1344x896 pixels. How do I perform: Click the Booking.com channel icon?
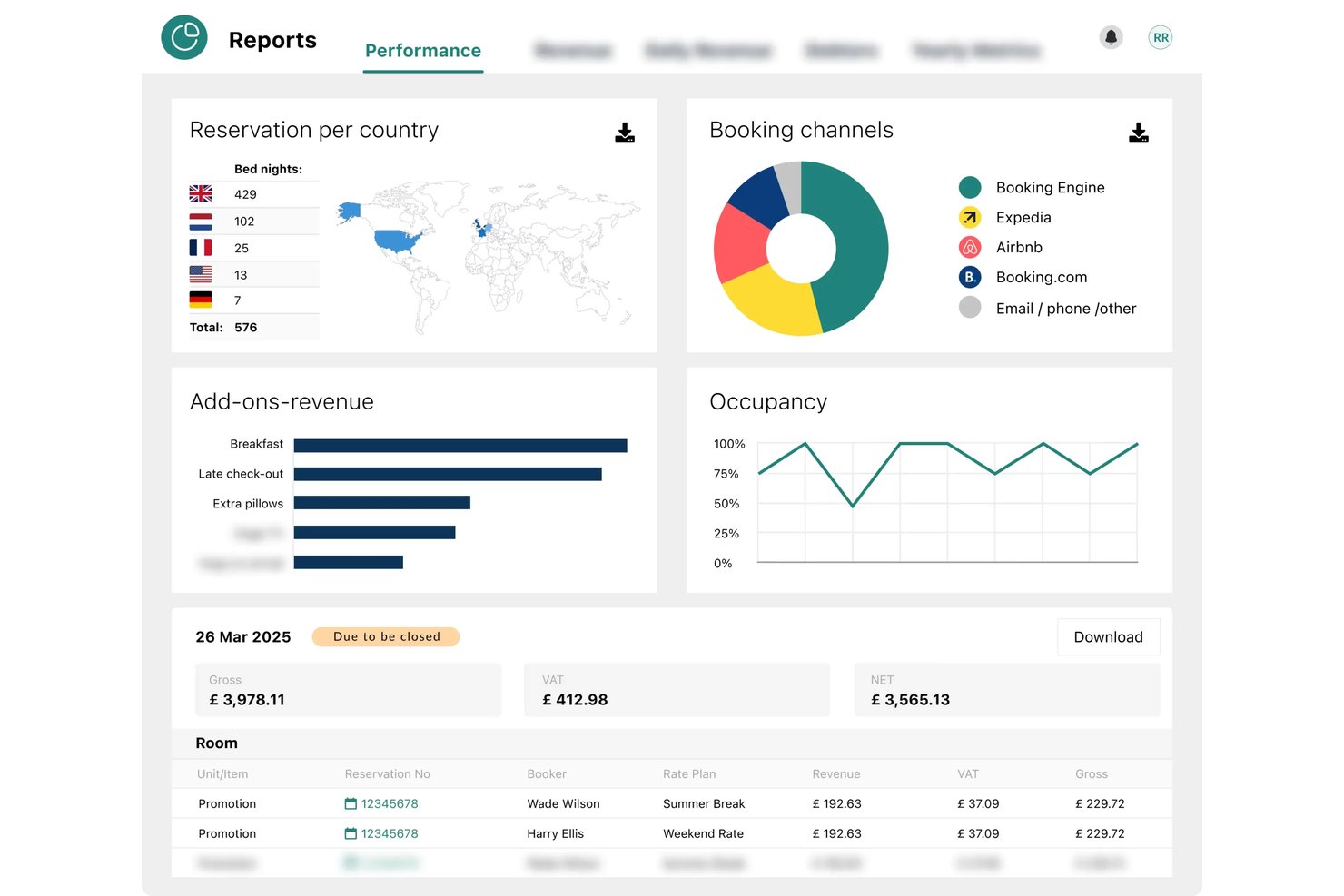(970, 277)
